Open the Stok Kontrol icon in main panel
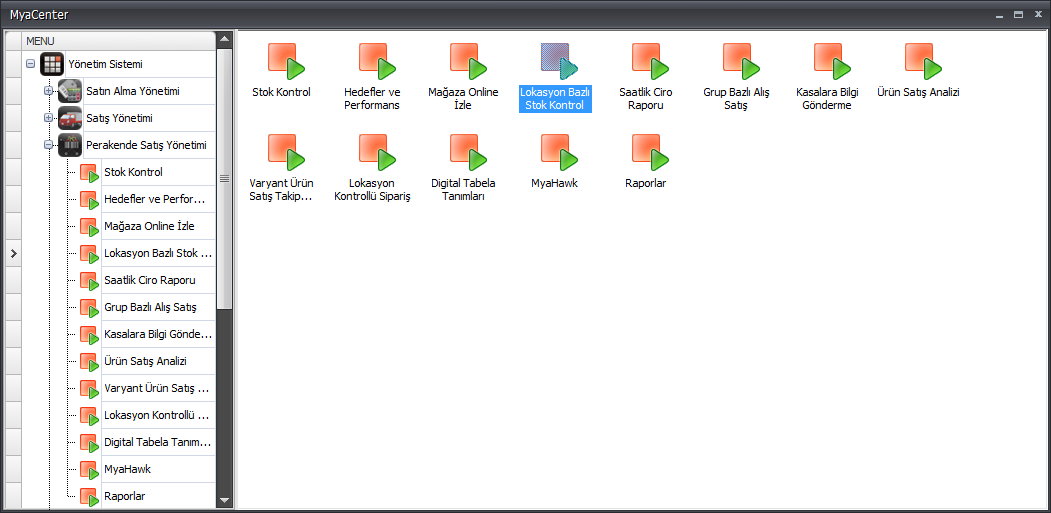This screenshot has width=1051, height=513. pyautogui.click(x=286, y=61)
